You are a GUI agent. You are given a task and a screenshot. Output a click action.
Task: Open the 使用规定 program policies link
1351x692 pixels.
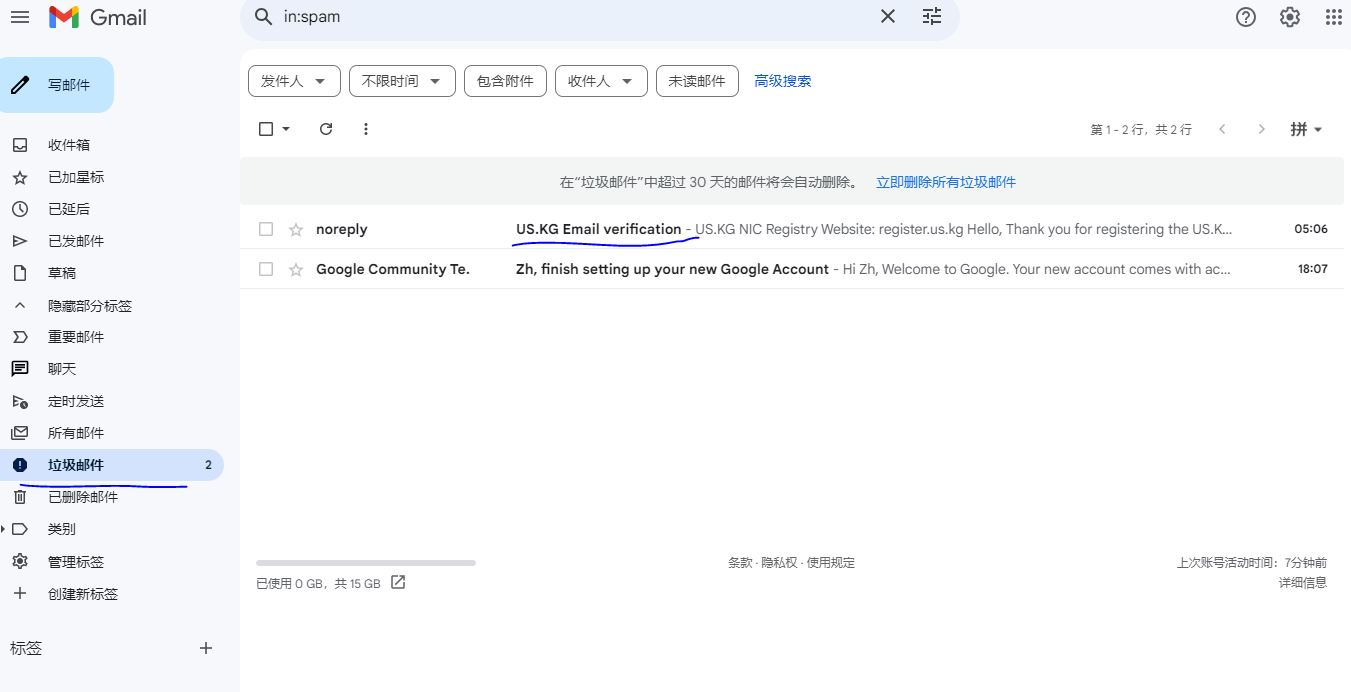831,562
